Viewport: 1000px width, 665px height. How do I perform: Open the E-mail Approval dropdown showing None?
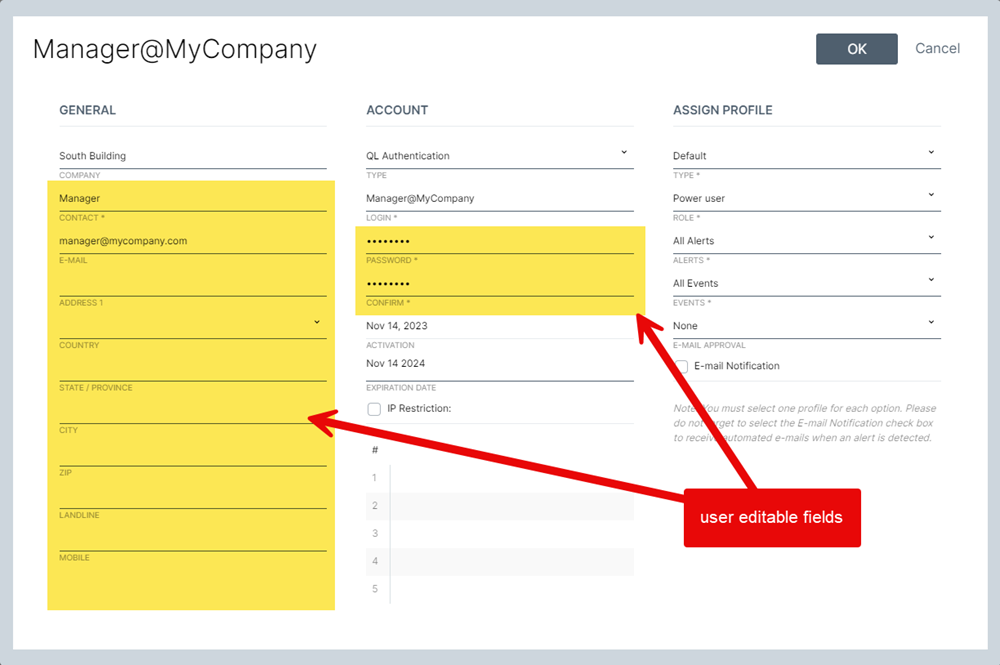coord(807,326)
